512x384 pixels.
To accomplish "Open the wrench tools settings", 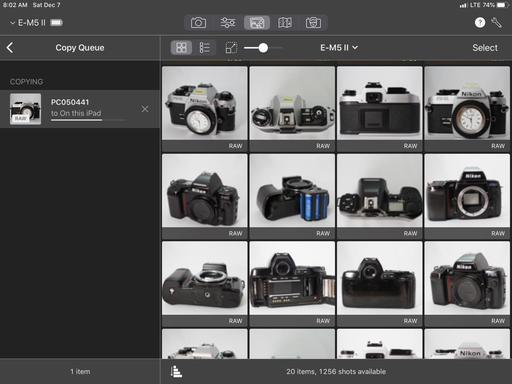I will click(x=496, y=23).
